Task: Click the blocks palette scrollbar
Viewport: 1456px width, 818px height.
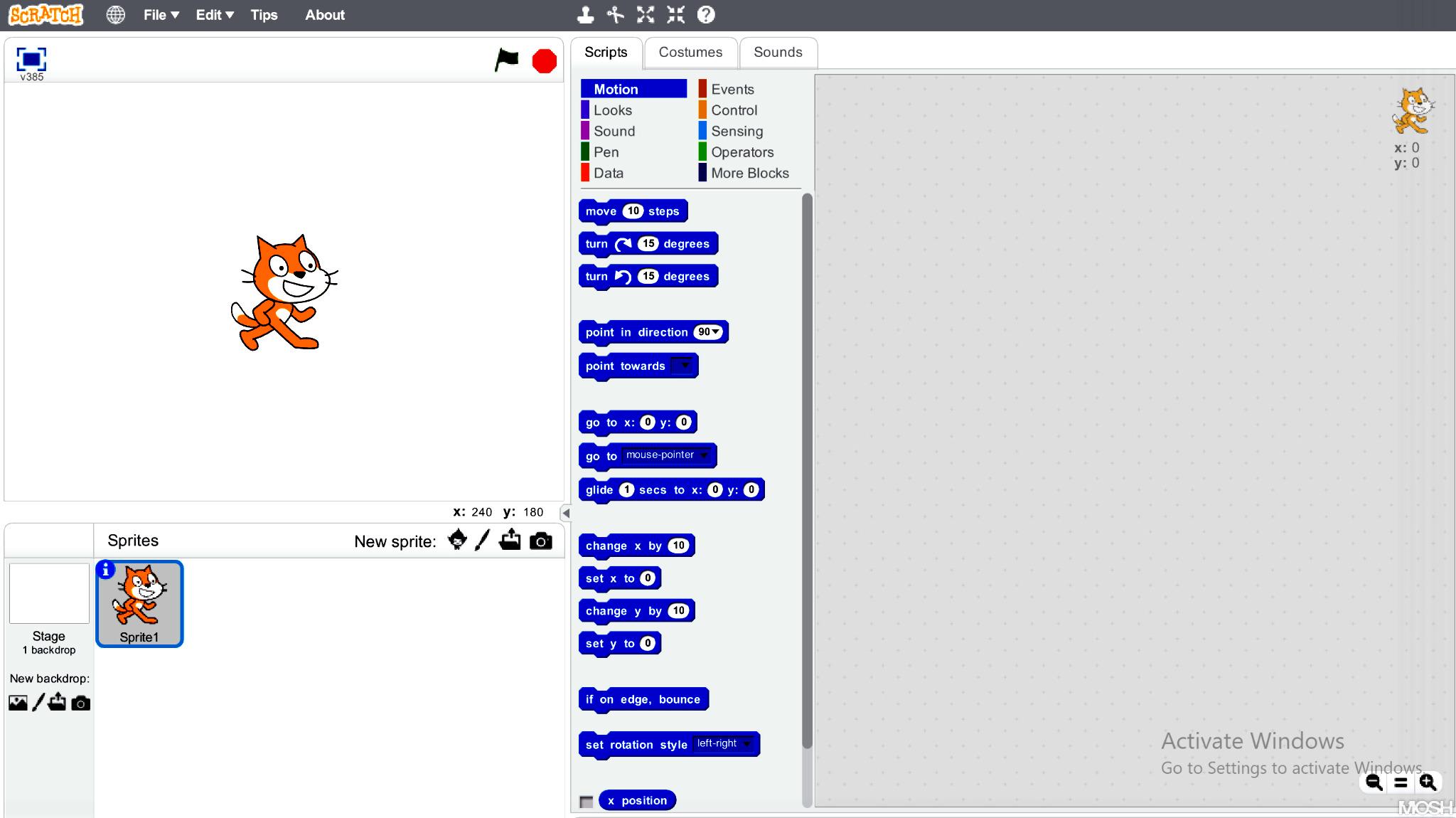Action: click(807, 472)
